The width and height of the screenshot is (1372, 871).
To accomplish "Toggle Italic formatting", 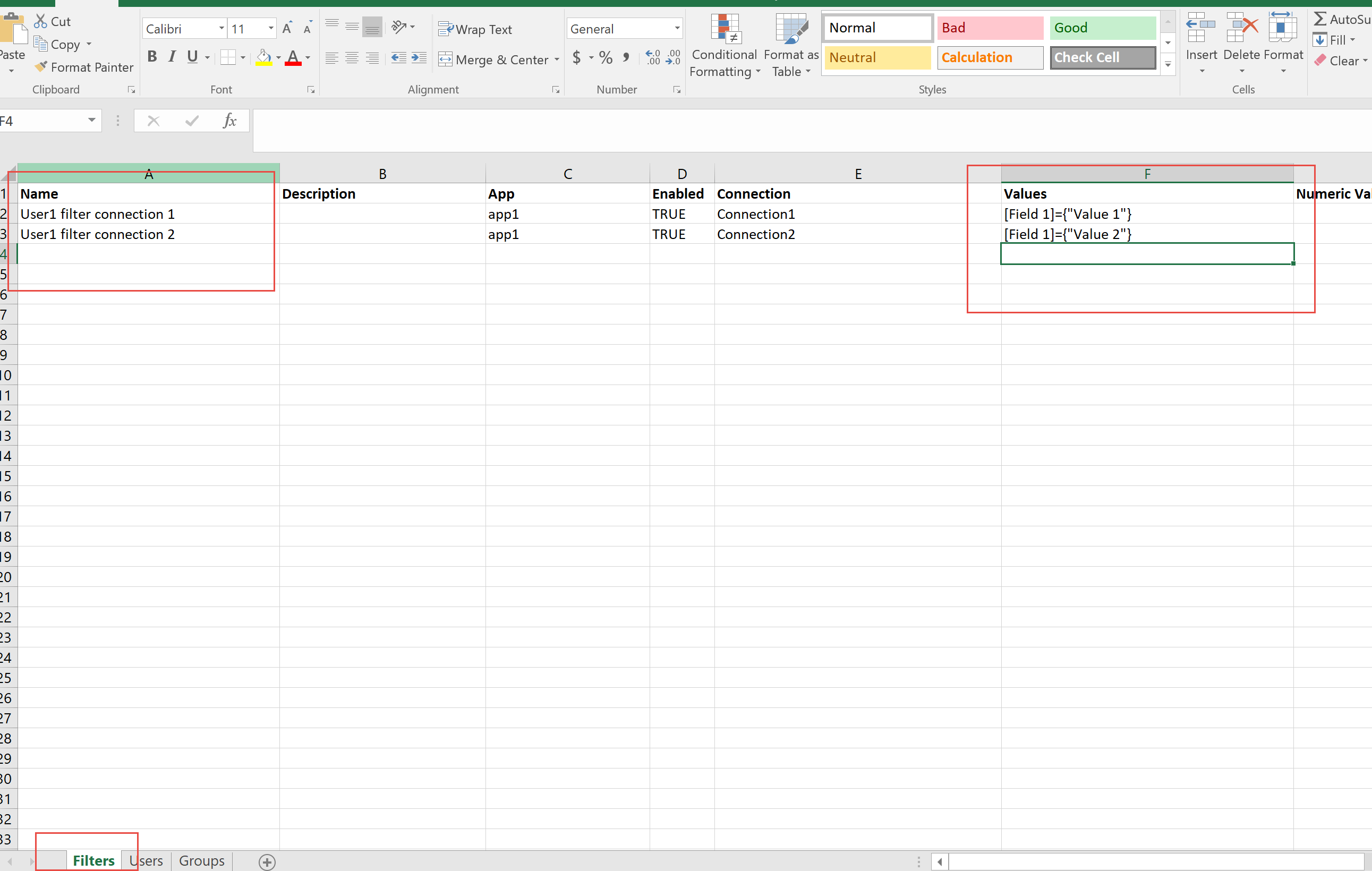I will point(172,57).
